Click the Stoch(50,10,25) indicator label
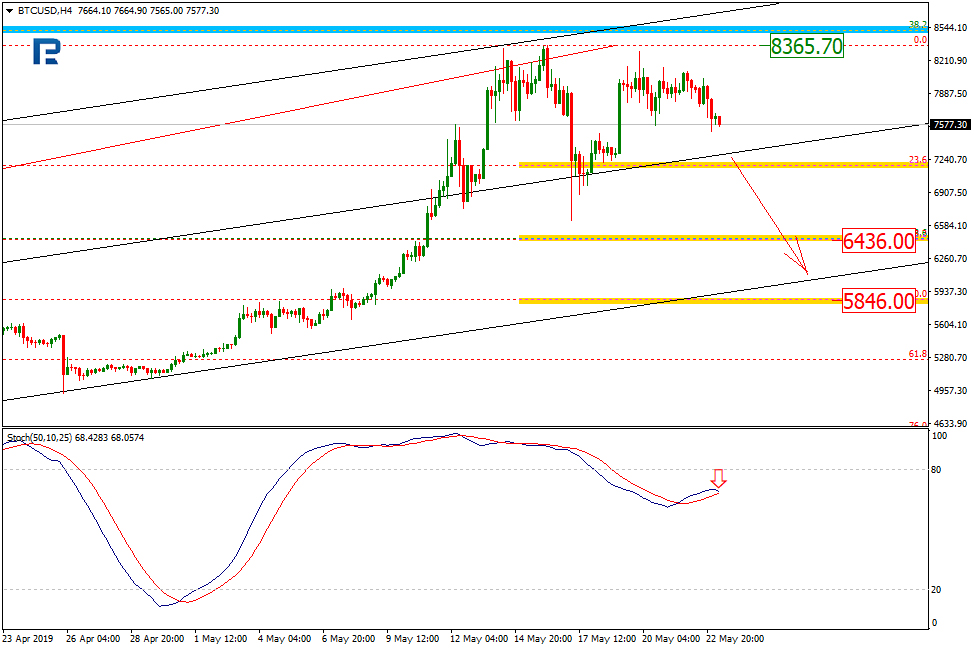974x650 pixels. 40,437
